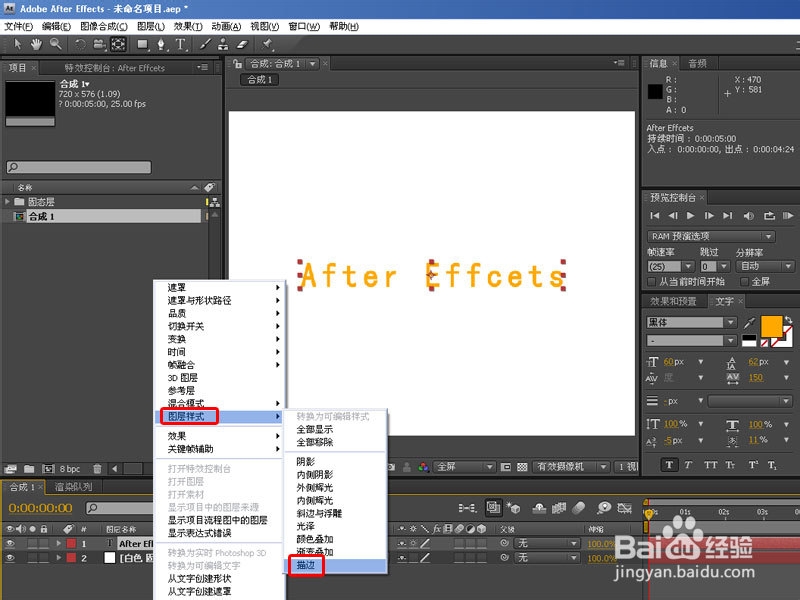Click the 合成 1 breadcrumb button
Screen dimensions: 800x600
[260, 80]
